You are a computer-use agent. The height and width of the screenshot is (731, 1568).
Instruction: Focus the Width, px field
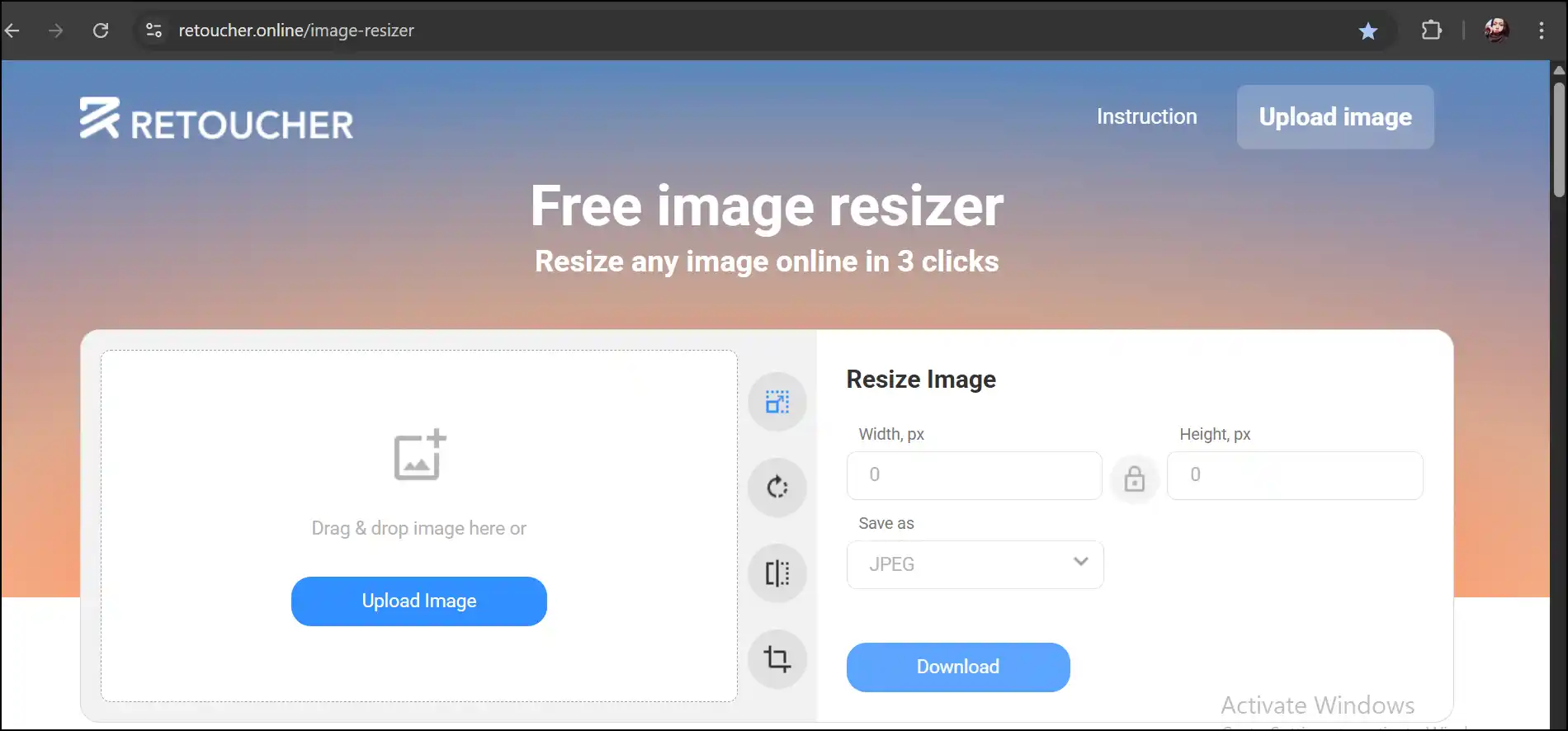pyautogui.click(x=975, y=475)
